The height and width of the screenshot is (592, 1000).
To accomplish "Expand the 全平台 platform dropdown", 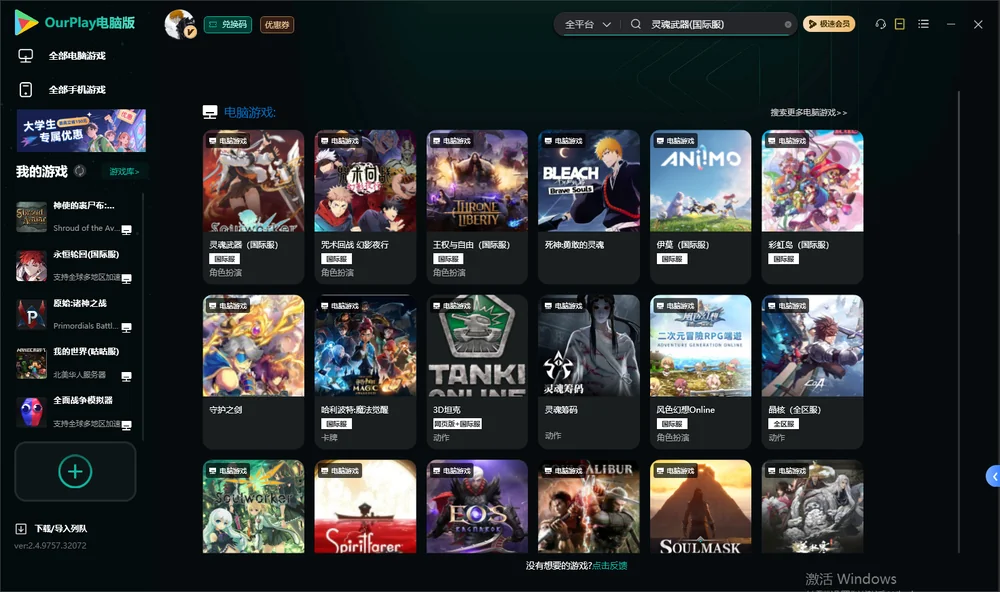I will tap(587, 24).
